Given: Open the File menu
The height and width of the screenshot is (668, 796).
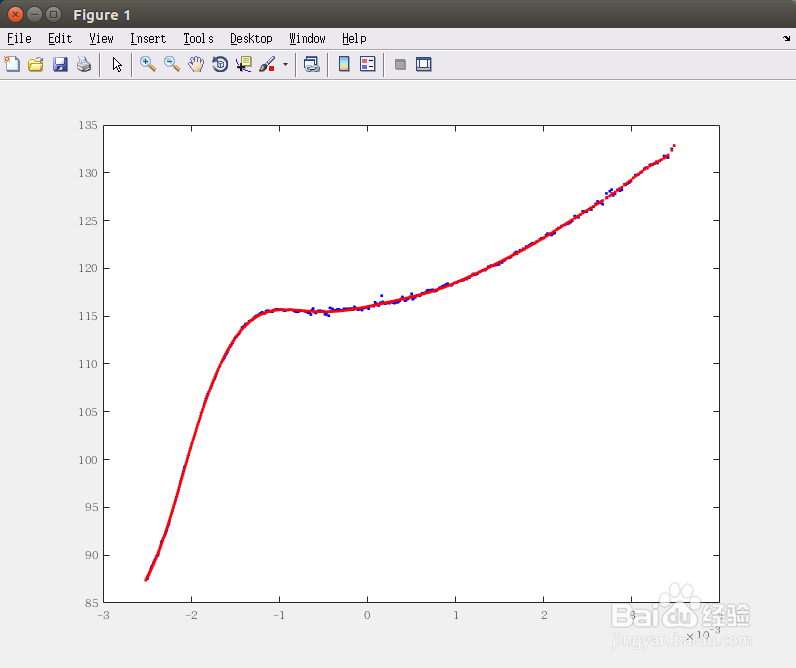Looking at the screenshot, I should tap(19, 39).
